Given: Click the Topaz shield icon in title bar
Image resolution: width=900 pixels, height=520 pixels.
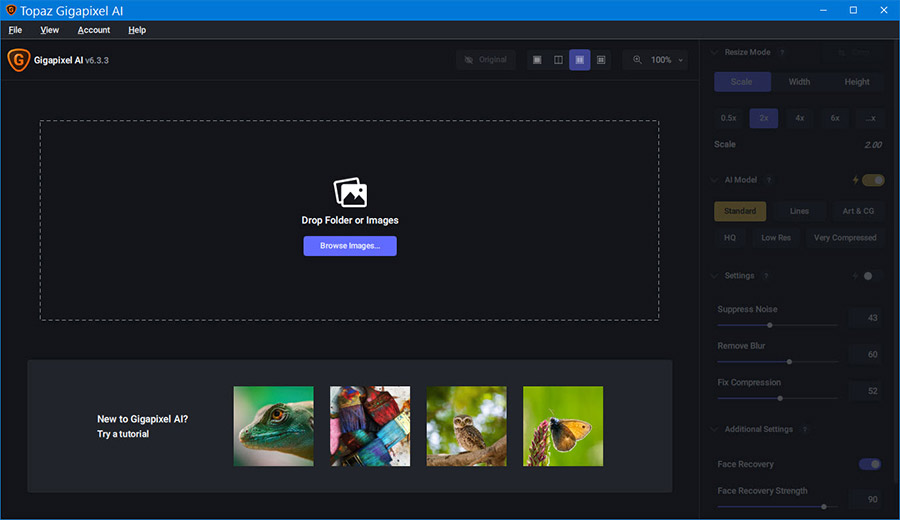Looking at the screenshot, I should [10, 10].
